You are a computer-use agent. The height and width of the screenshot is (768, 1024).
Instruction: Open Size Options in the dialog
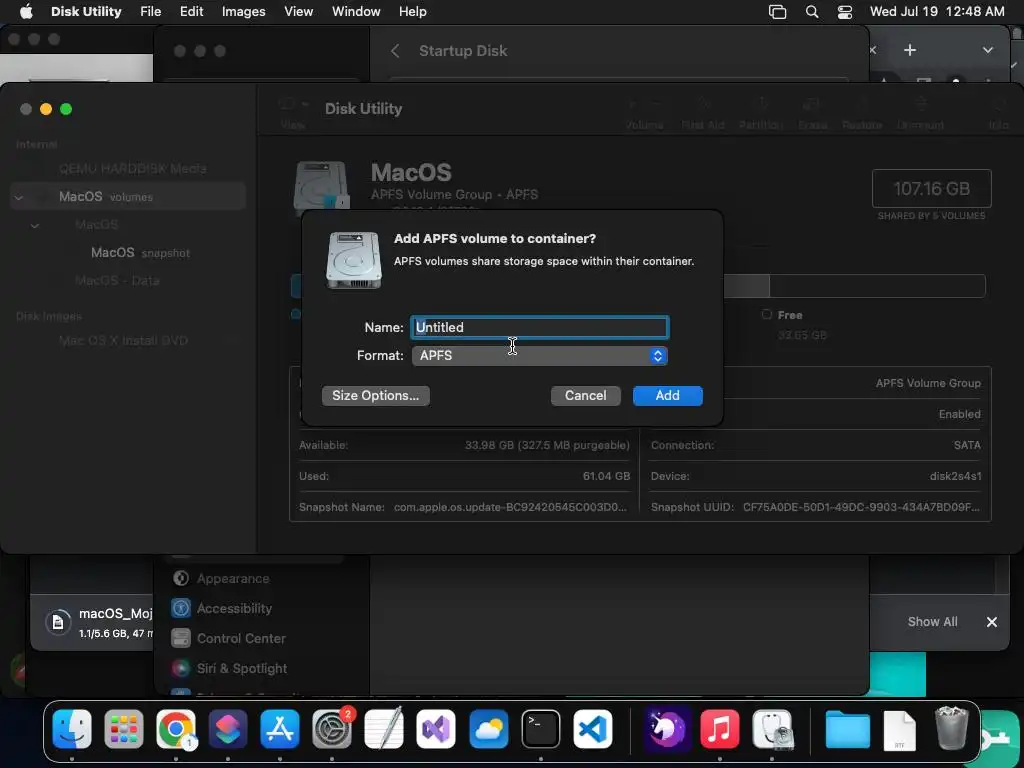click(376, 395)
